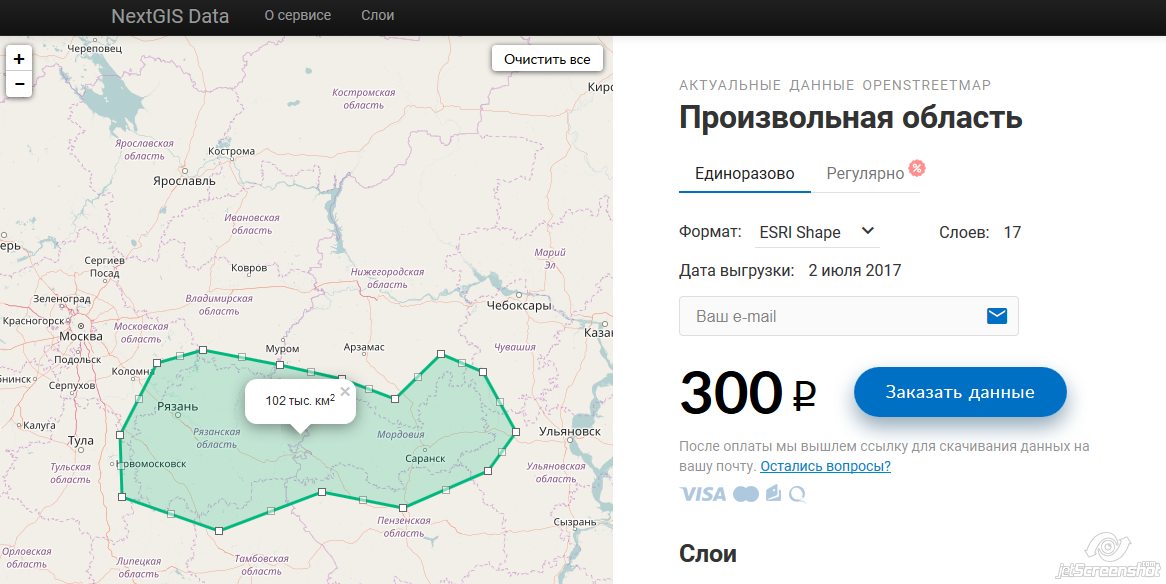The image size is (1166, 584).
Task: Click the Очистить все button
Action: [547, 60]
